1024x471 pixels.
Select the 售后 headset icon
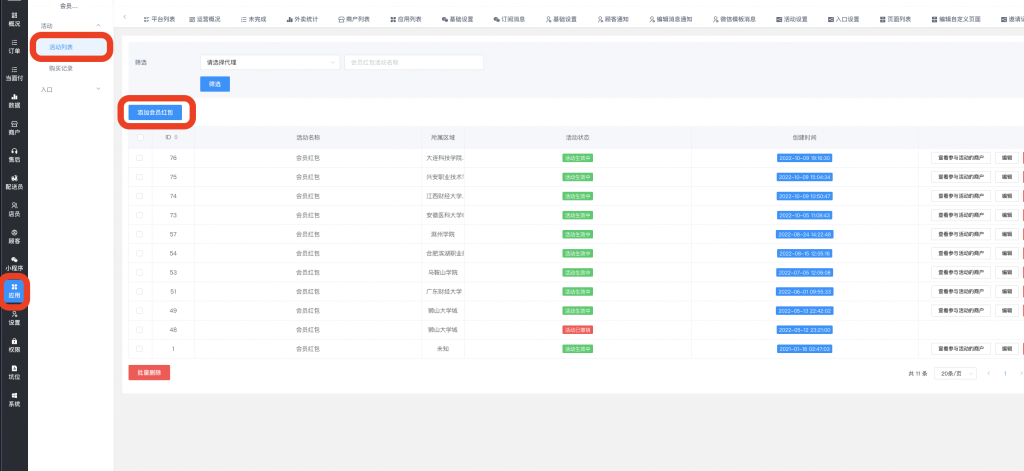click(14, 154)
